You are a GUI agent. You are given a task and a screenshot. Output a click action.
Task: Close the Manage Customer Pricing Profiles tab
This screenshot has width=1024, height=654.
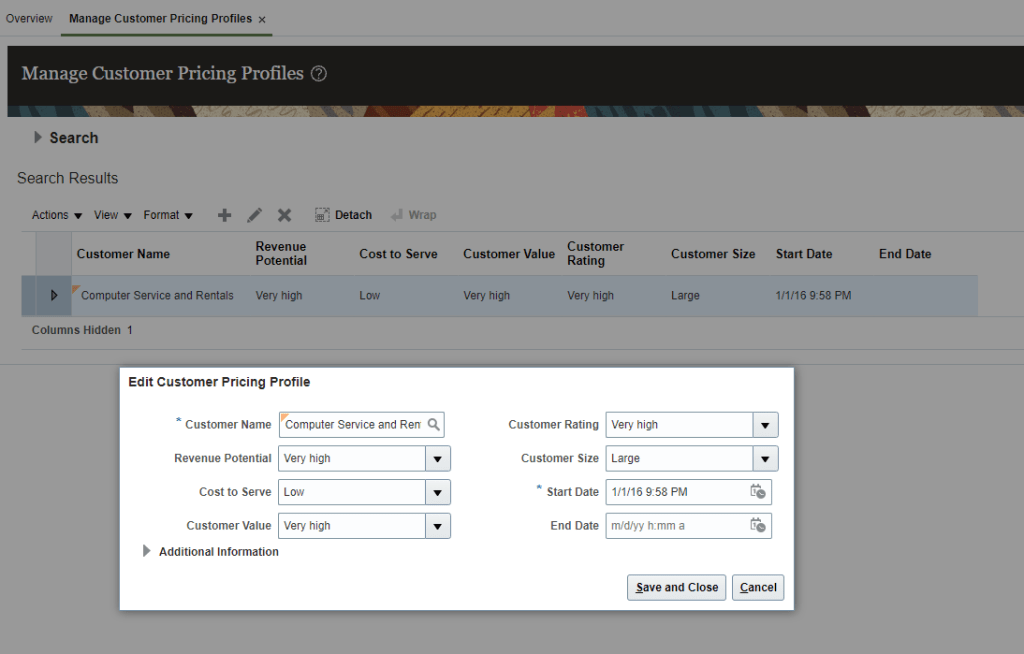click(x=262, y=20)
